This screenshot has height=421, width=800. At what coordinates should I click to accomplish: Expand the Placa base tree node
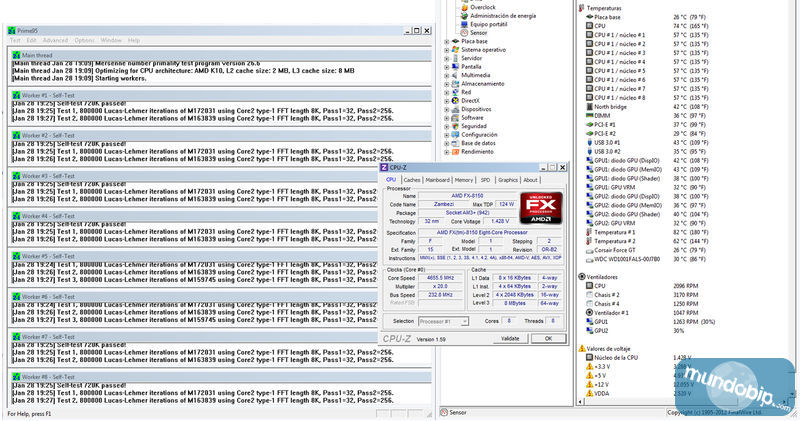point(447,41)
